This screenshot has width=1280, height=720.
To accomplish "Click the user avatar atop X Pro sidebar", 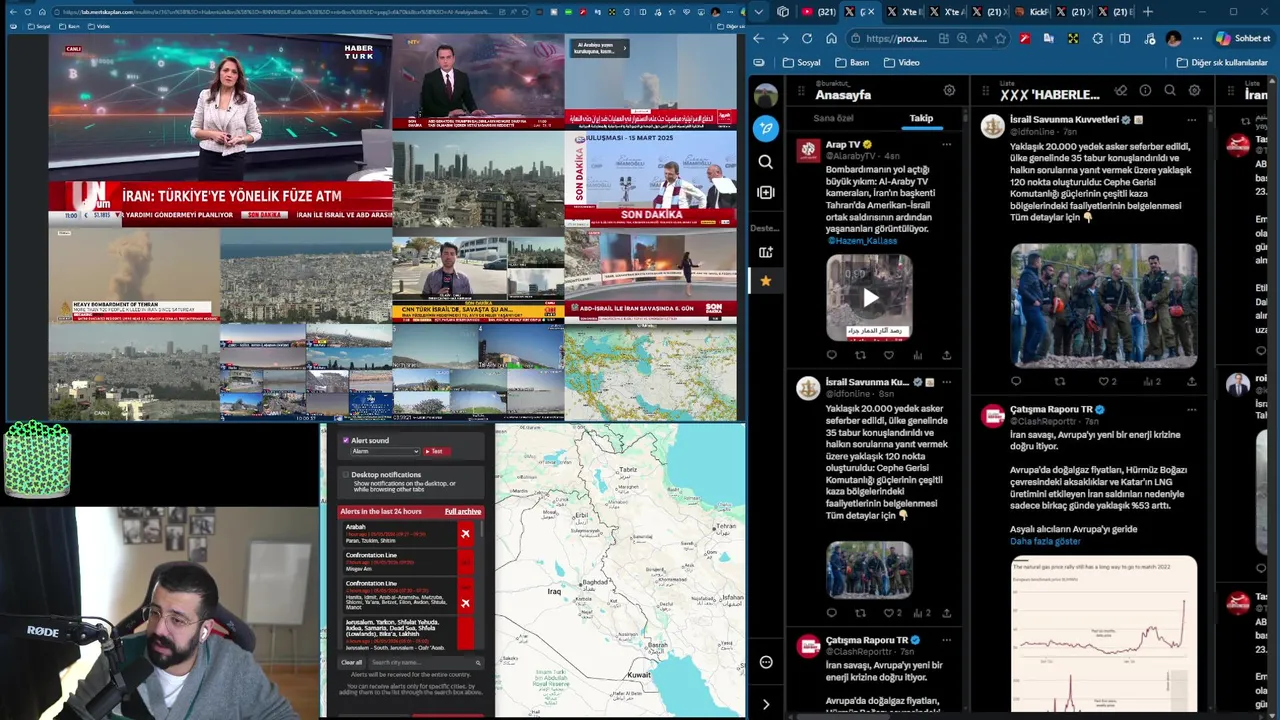I will [x=766, y=95].
